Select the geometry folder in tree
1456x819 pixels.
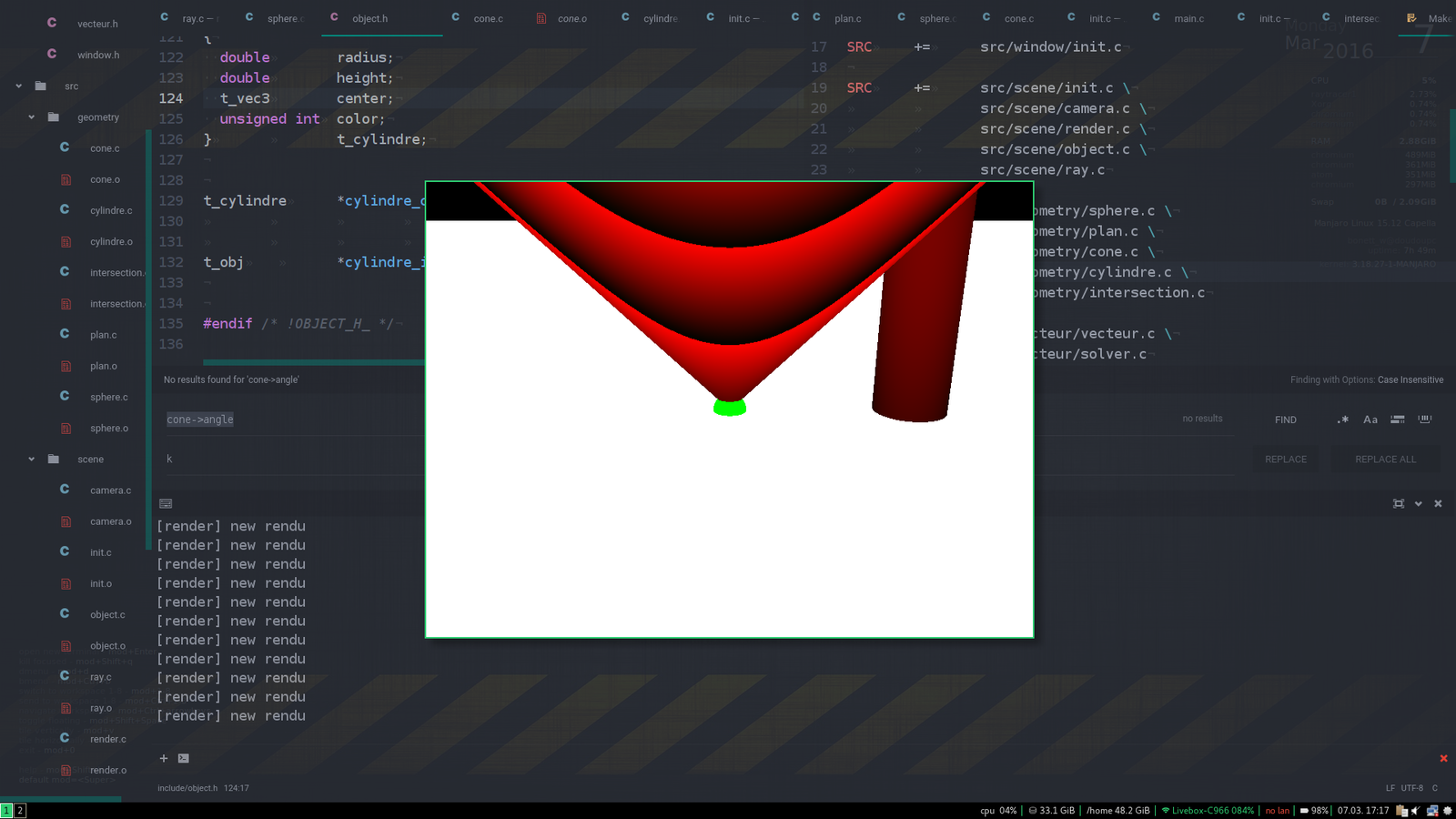[x=98, y=117]
